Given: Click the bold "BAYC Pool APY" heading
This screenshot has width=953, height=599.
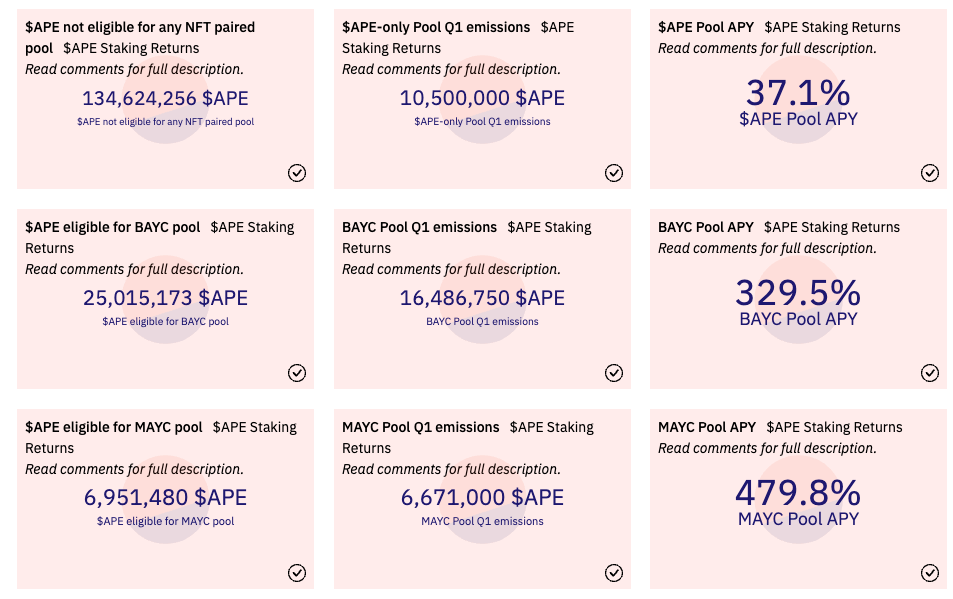Looking at the screenshot, I should pos(706,227).
